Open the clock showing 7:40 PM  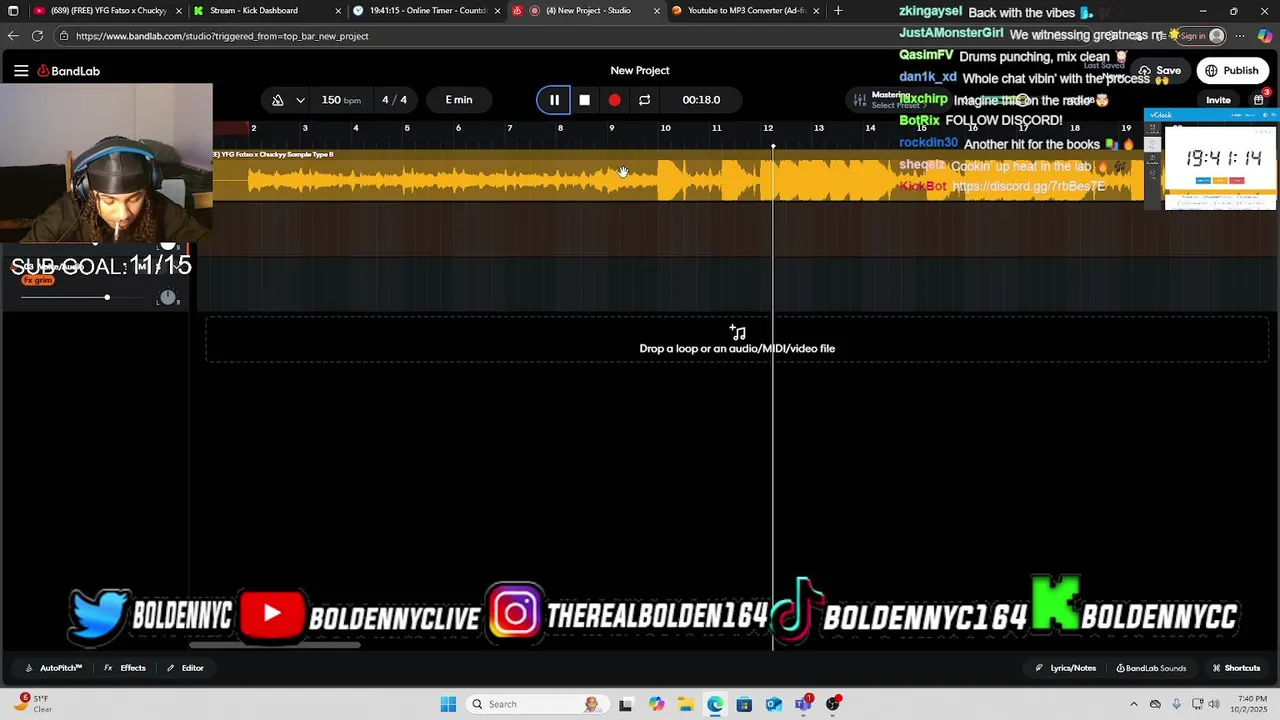[1251, 704]
